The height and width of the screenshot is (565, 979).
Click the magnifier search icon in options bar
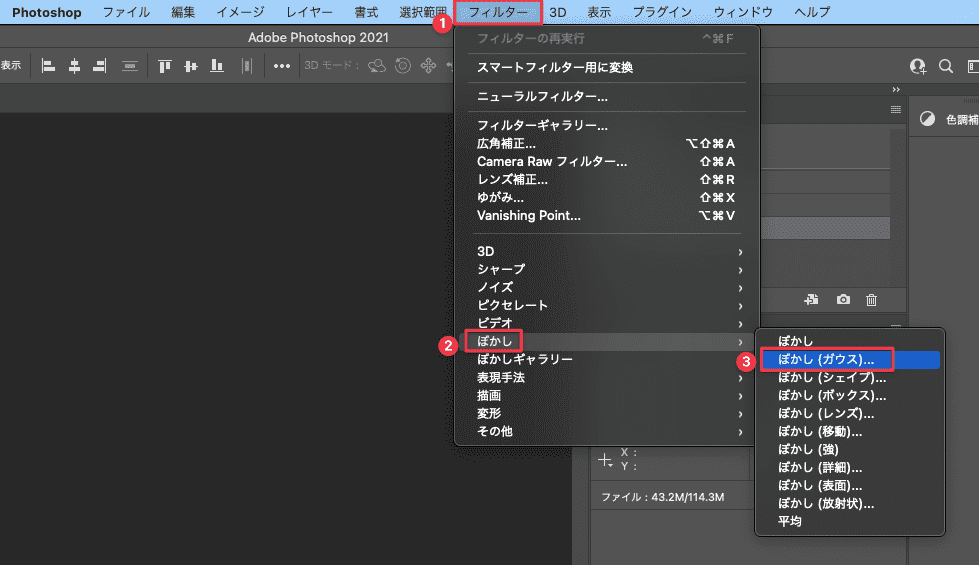coord(946,66)
